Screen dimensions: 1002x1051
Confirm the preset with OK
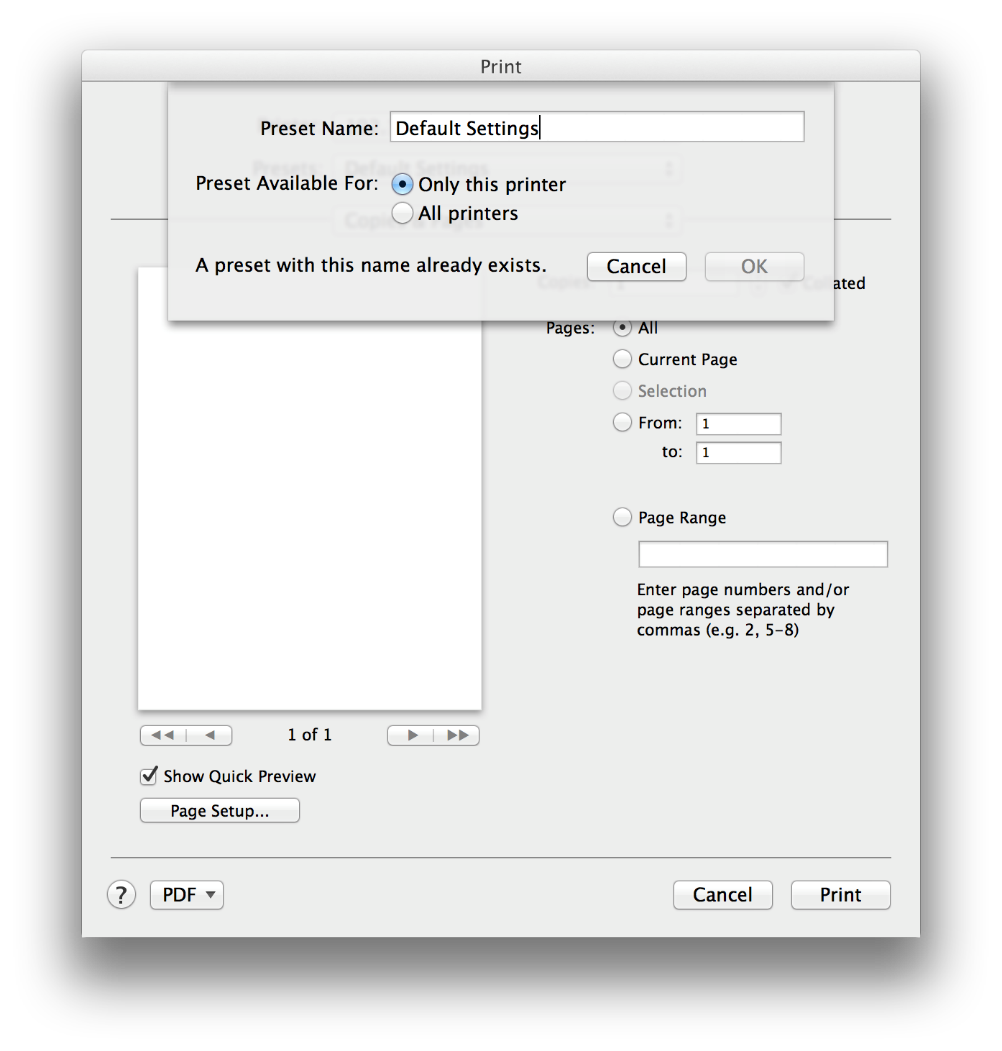(x=754, y=266)
